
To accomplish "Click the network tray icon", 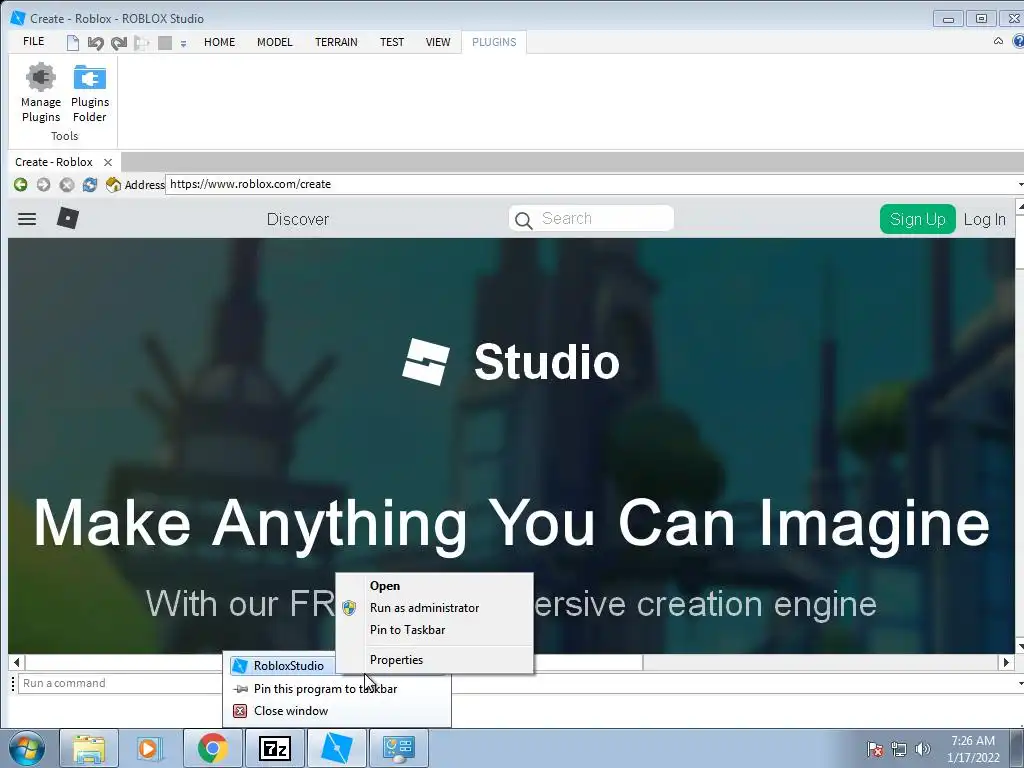I will (899, 749).
